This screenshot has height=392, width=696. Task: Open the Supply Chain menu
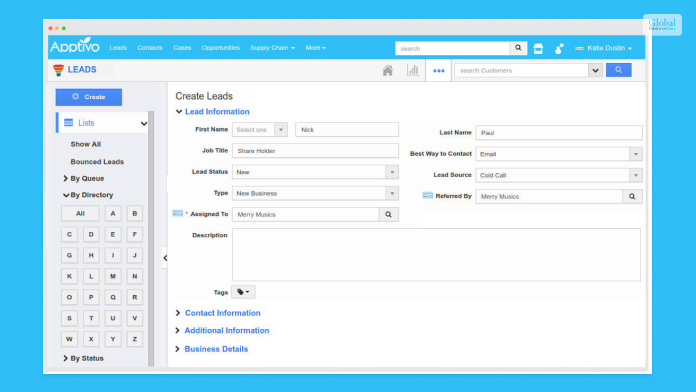coord(272,48)
